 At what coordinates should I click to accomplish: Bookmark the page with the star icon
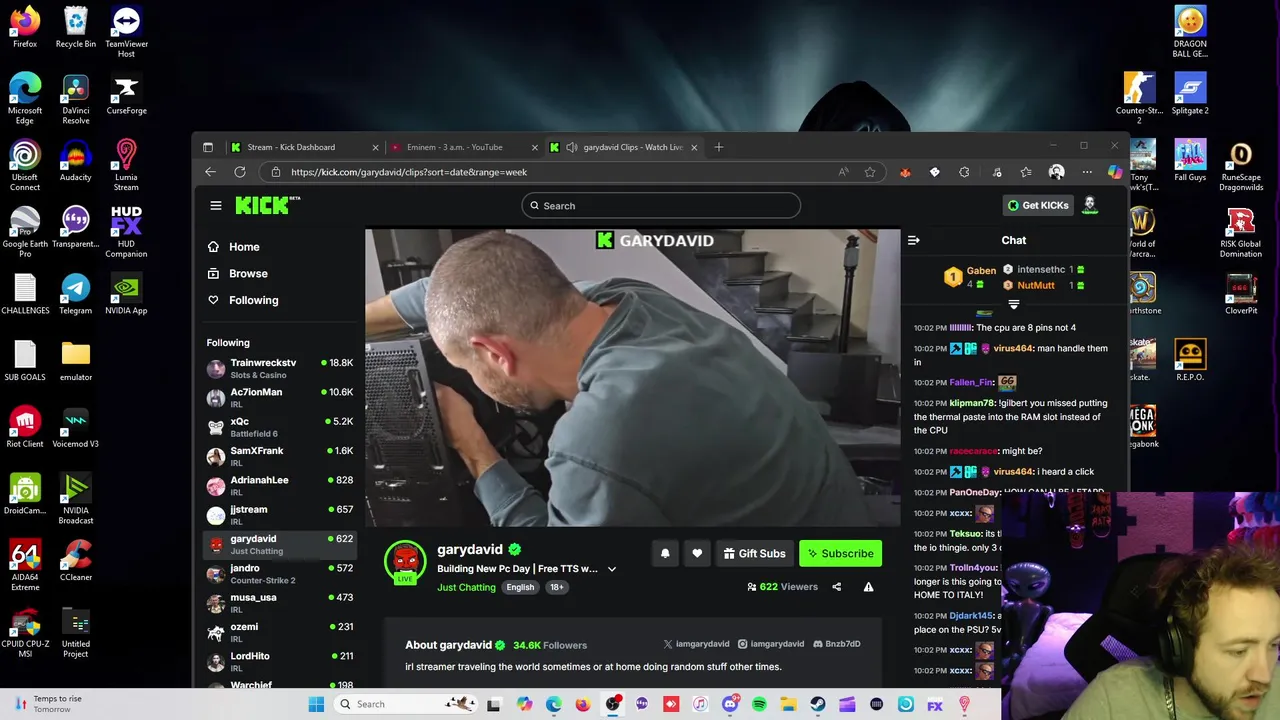(870, 172)
